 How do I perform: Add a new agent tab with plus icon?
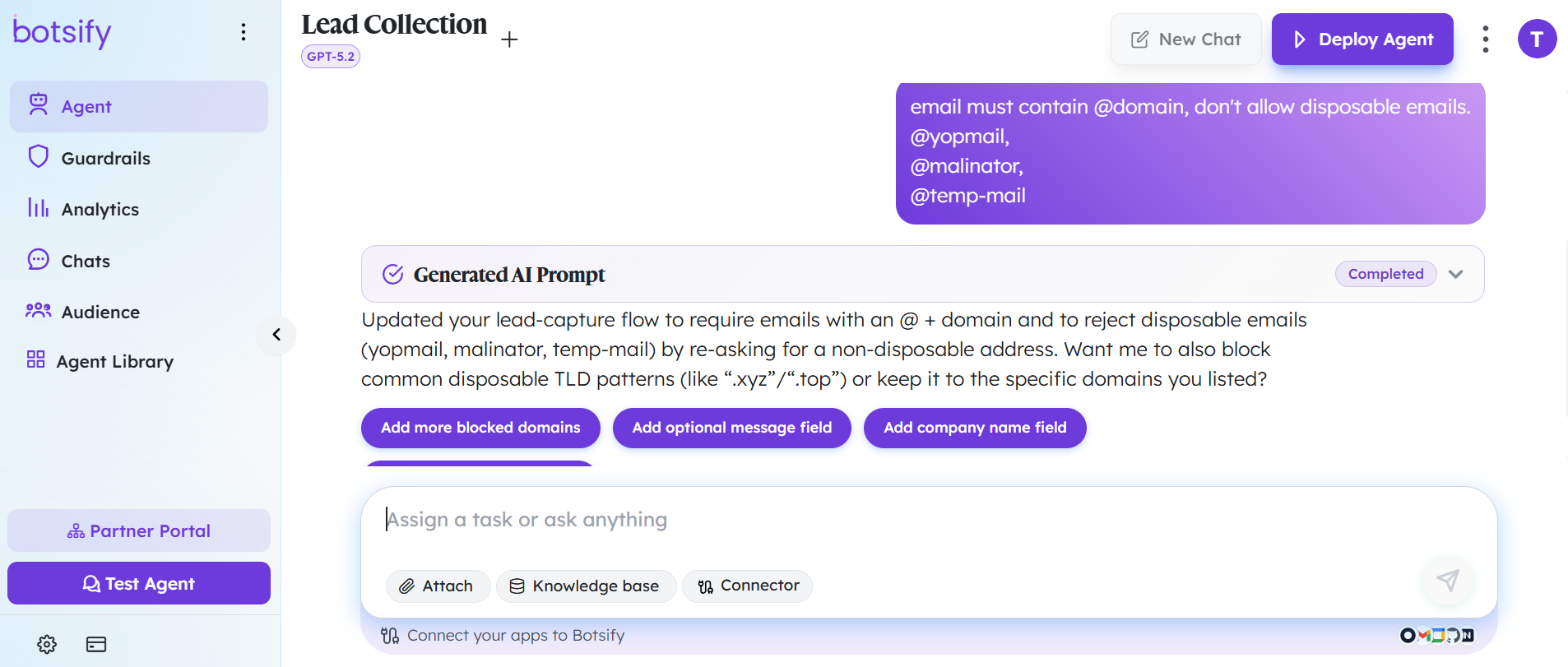click(x=509, y=39)
